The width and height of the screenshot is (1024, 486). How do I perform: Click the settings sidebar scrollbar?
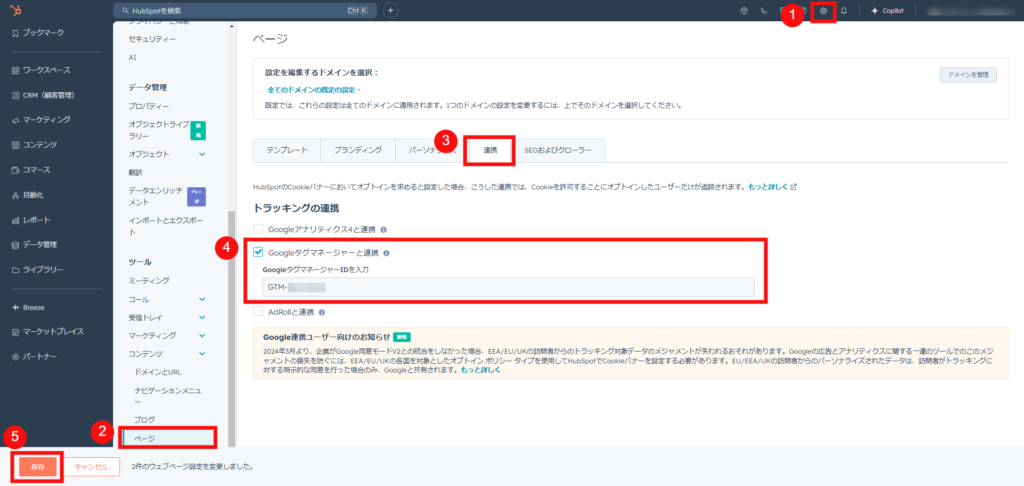[x=231, y=328]
